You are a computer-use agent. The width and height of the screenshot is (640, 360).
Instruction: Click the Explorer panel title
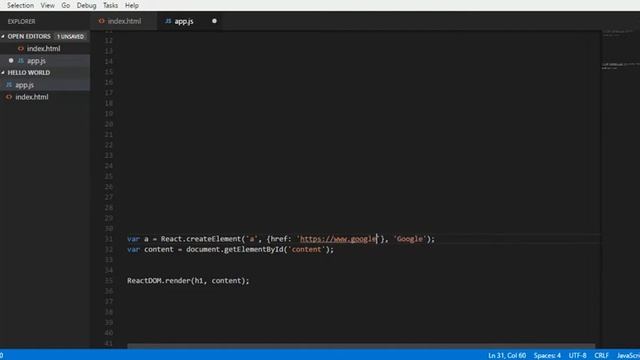(21, 21)
